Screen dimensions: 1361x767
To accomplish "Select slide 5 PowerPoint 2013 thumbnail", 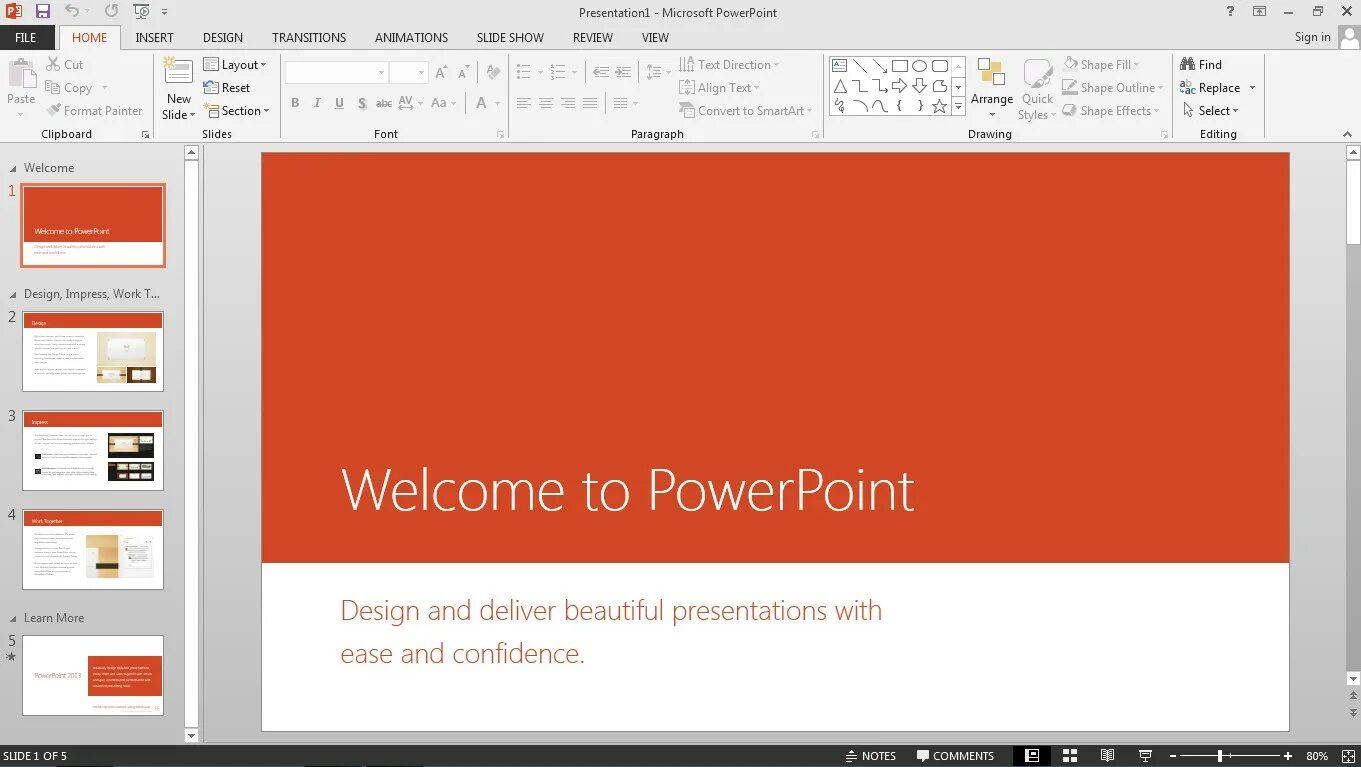I will 93,675.
